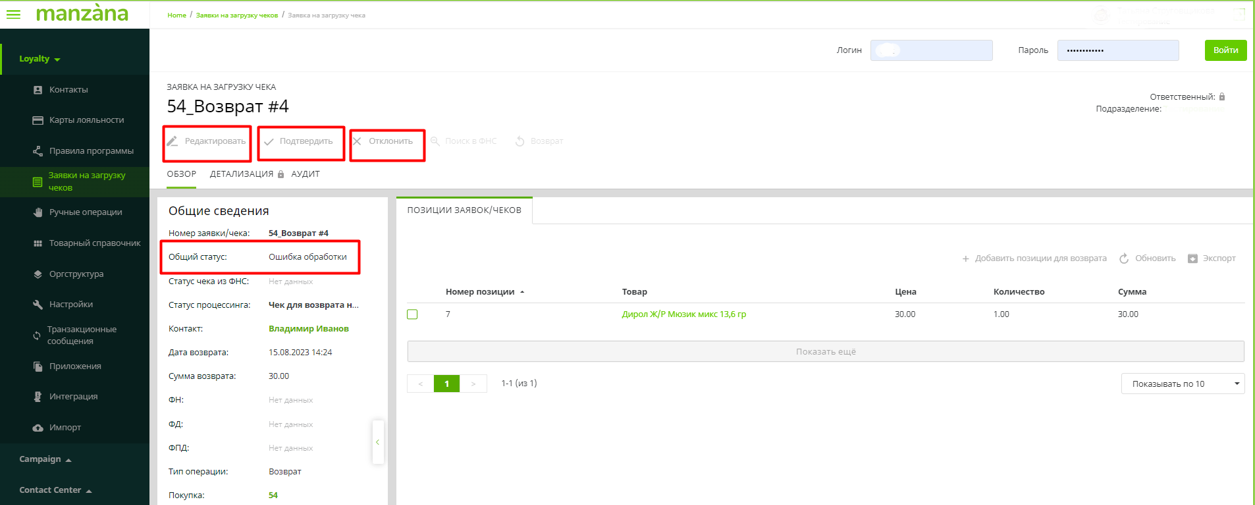Image resolution: width=1255 pixels, height=505 pixels.
Task: Open the Показывать по 10 dropdown
Action: (1182, 384)
